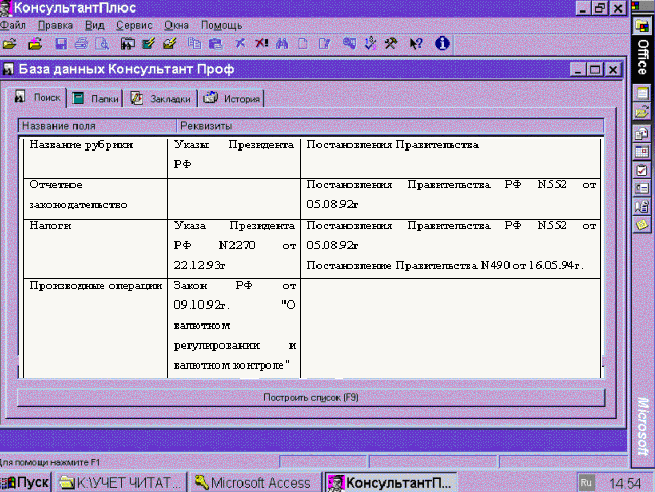655x492 pixels.
Task: Click the blue info circle icon
Action: coord(441,44)
